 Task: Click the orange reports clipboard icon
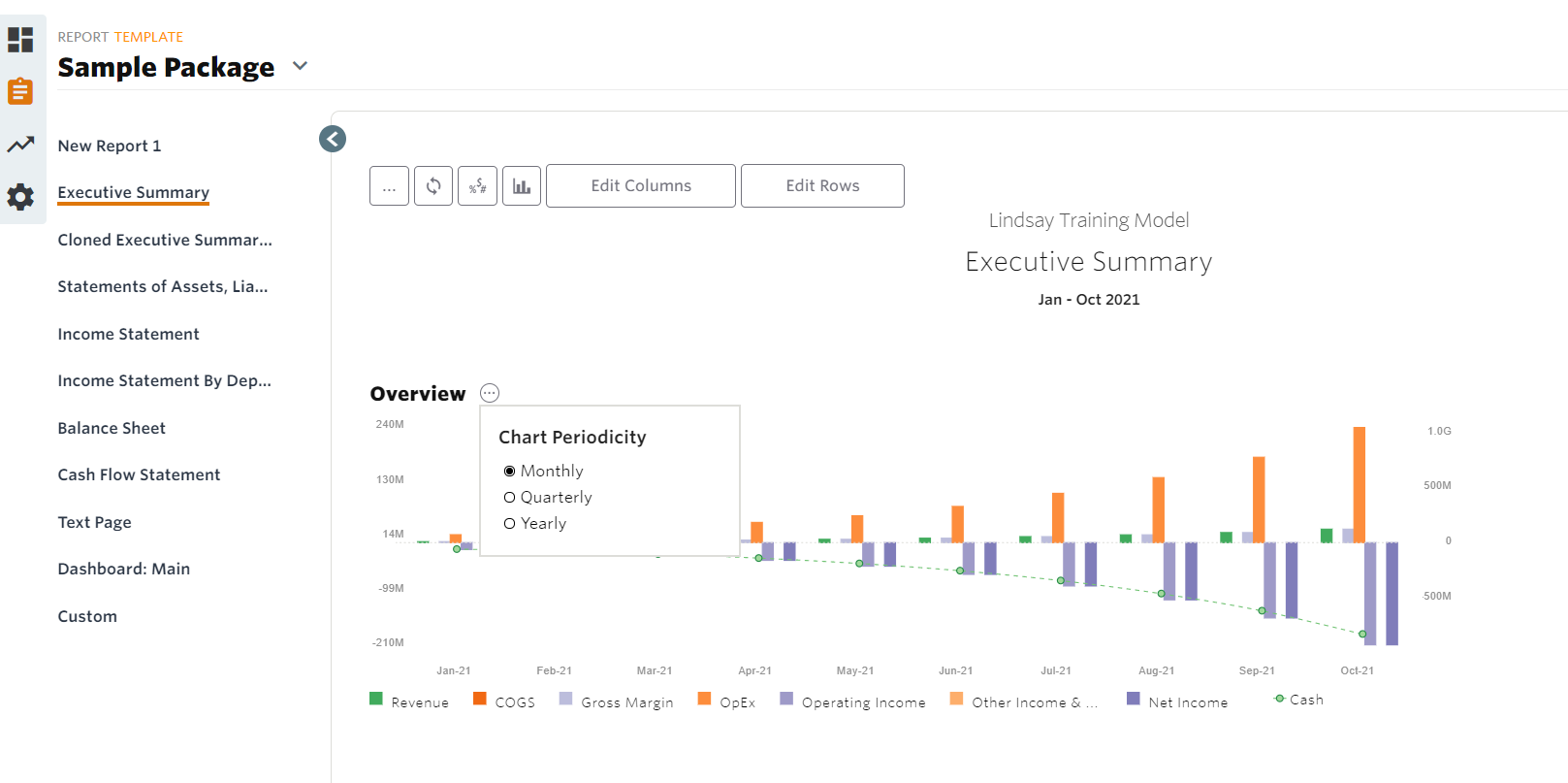pyautogui.click(x=20, y=91)
